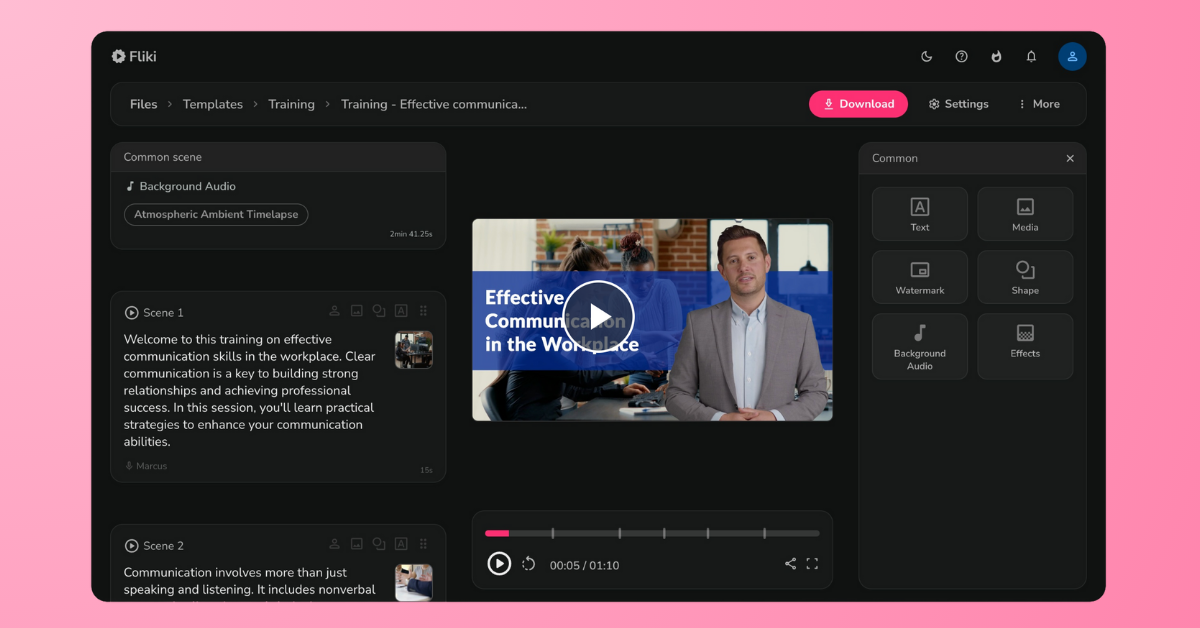
Task: Click the video progress bar
Action: coord(651,533)
